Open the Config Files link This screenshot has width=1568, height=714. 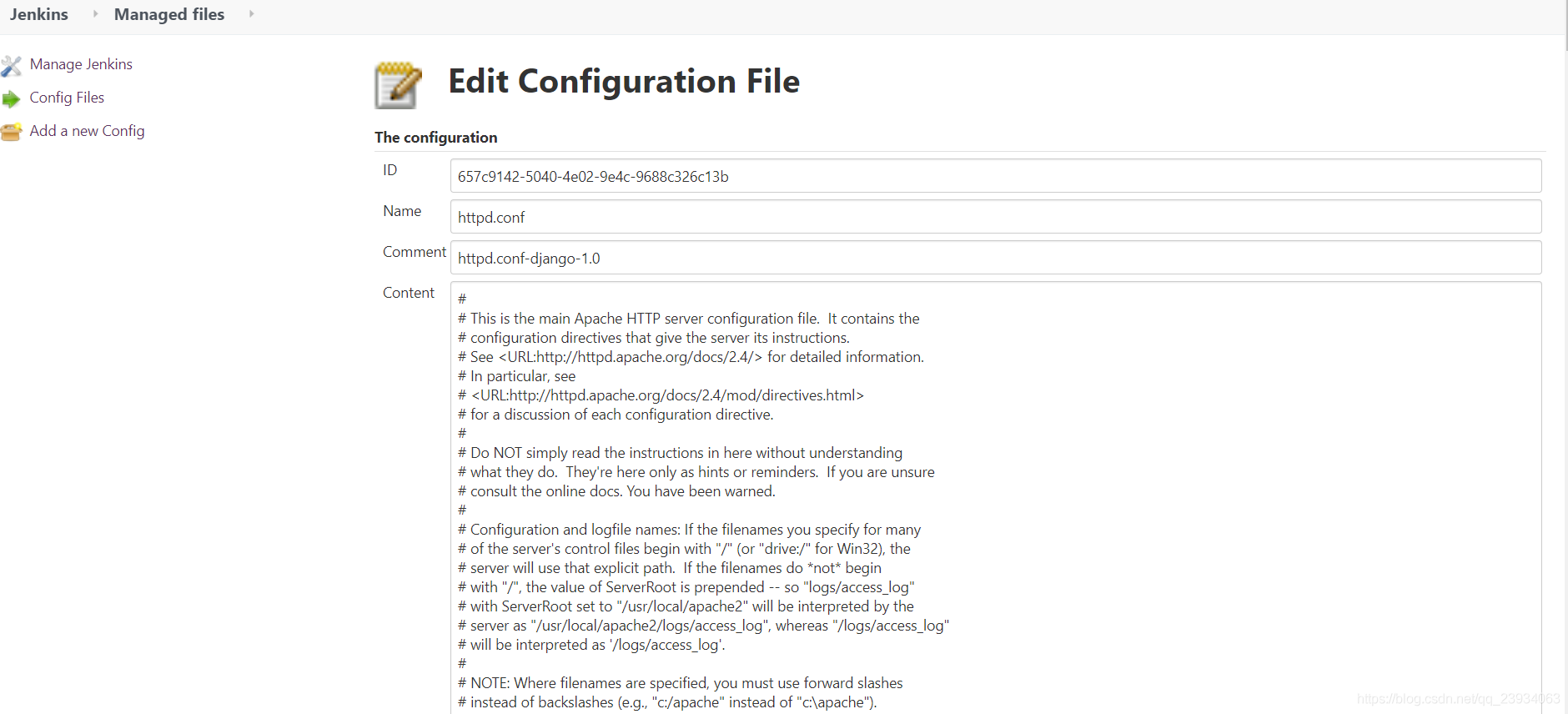click(x=67, y=98)
